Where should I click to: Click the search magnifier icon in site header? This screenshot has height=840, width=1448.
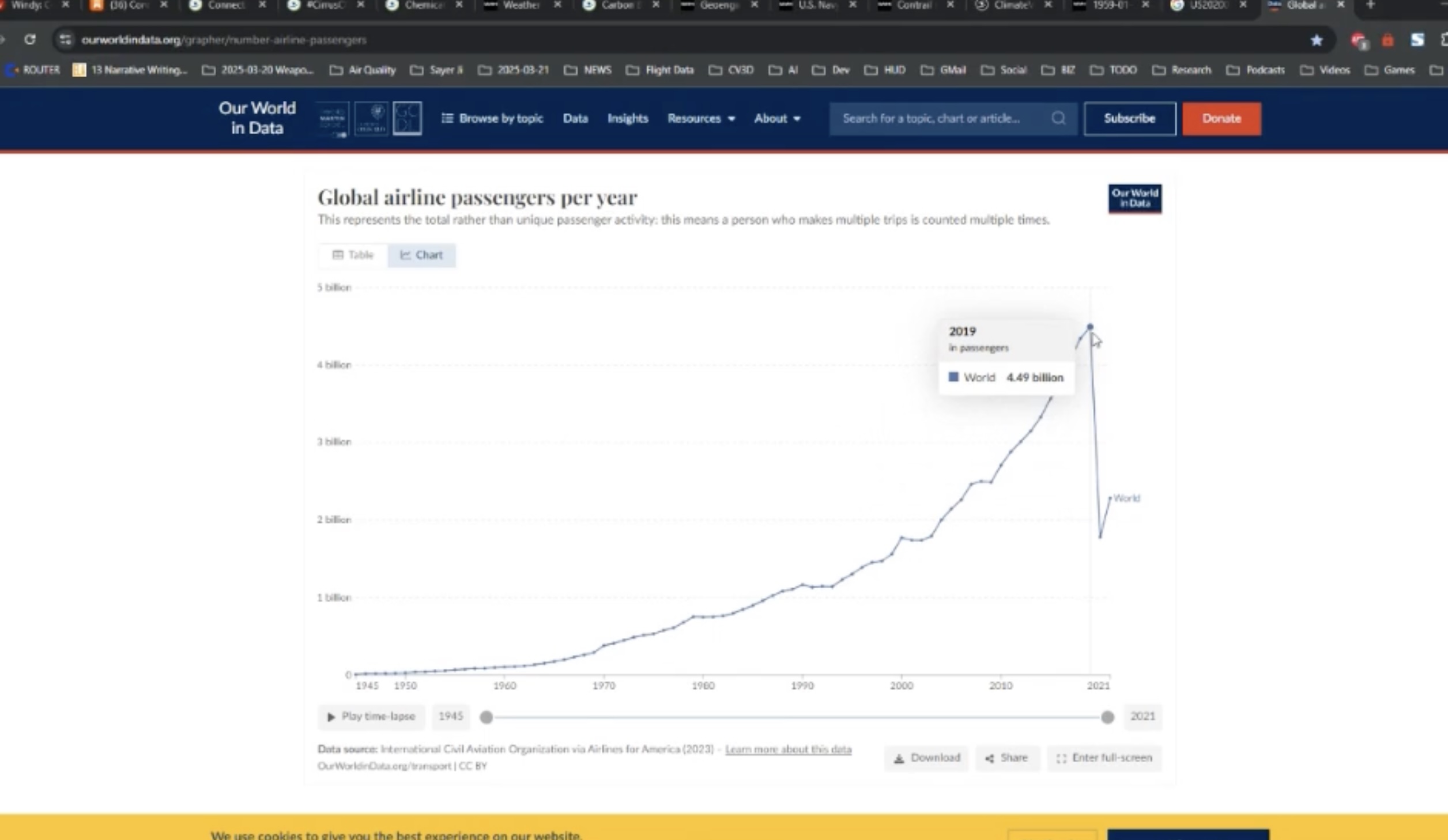1058,119
